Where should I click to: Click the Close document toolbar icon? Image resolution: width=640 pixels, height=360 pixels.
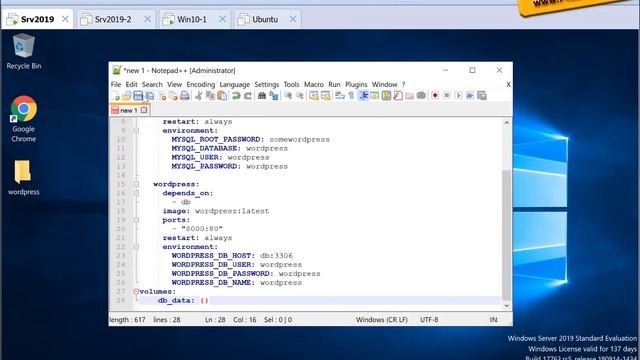click(162, 96)
